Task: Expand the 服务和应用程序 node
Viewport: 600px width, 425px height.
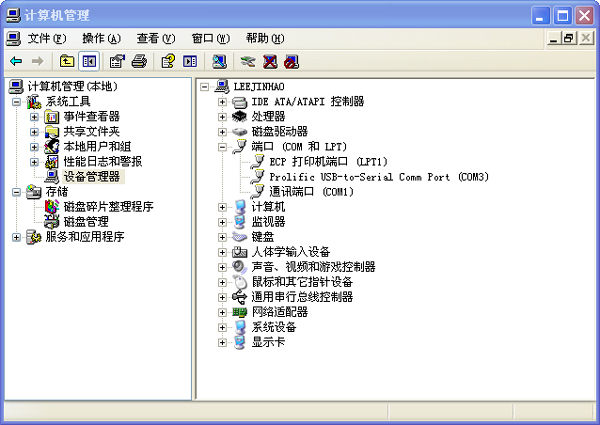Action: click(16, 237)
